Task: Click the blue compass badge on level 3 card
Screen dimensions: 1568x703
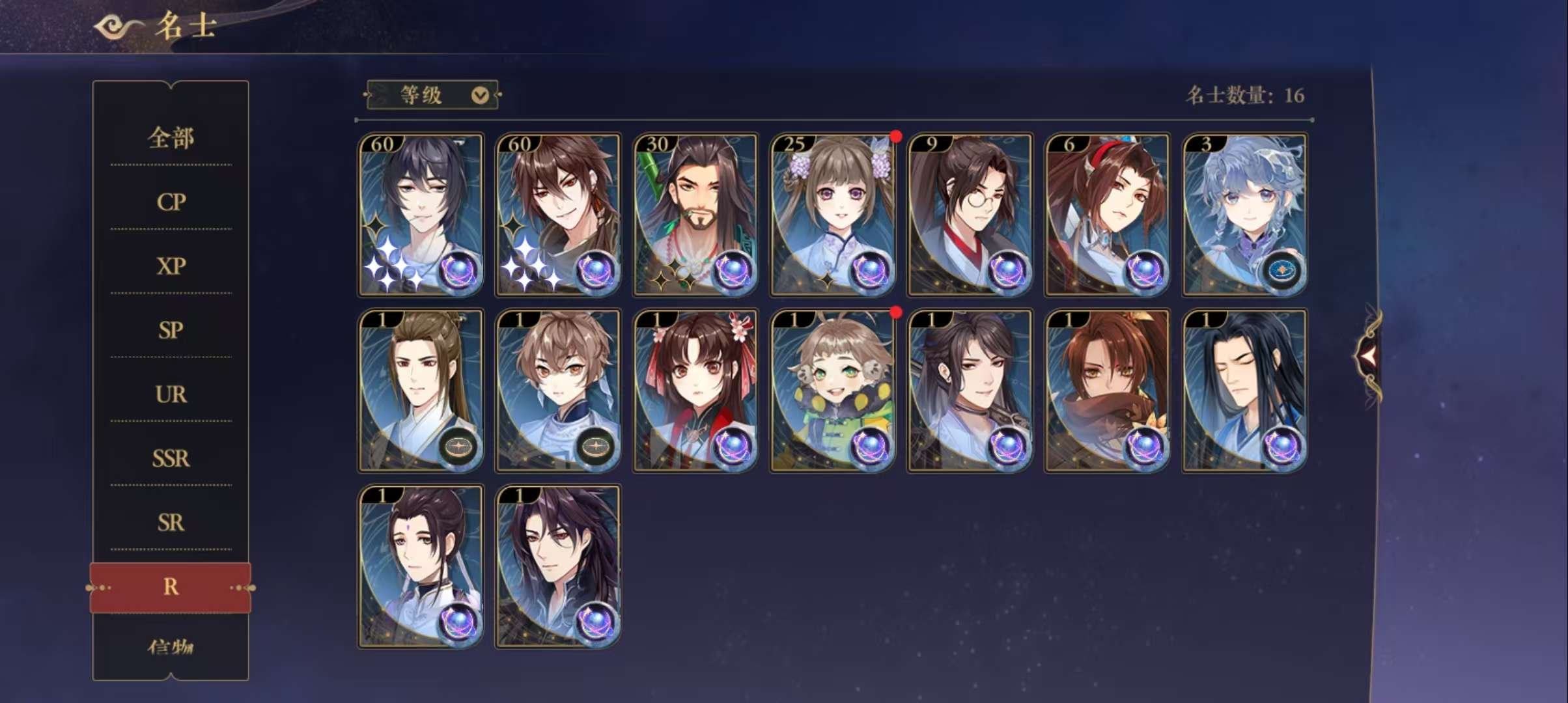Action: point(1282,270)
